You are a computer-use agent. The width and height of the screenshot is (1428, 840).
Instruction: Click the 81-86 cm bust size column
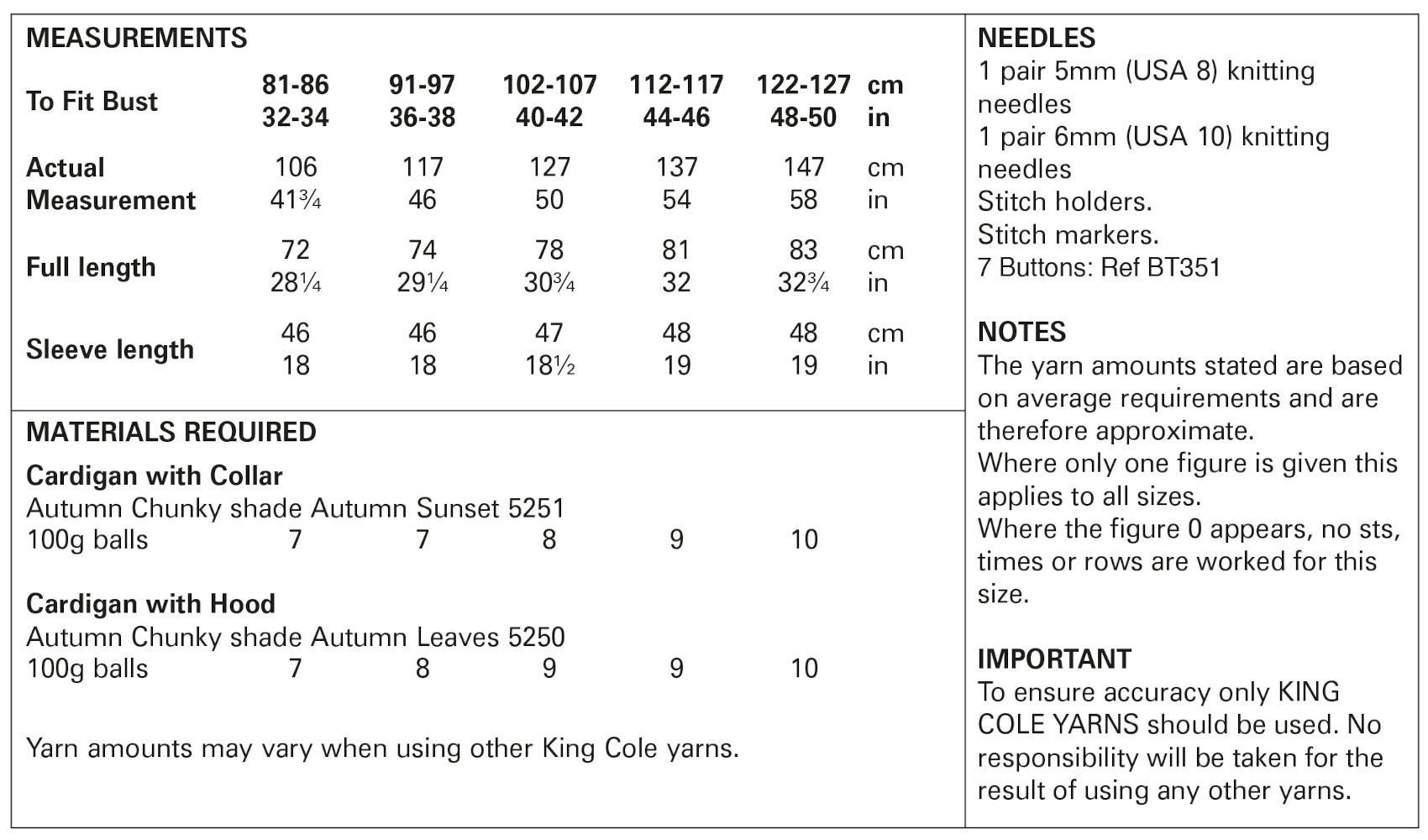point(295,85)
